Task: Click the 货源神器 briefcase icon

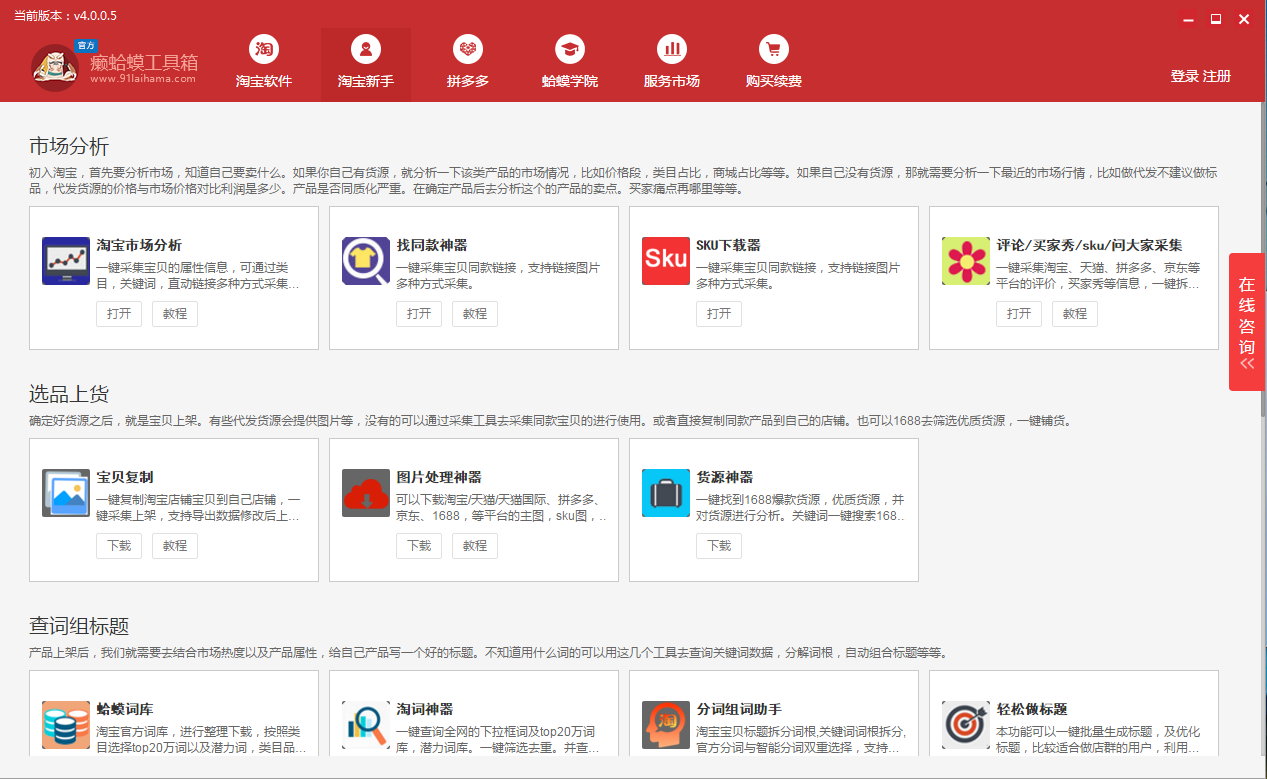Action: 666,493
